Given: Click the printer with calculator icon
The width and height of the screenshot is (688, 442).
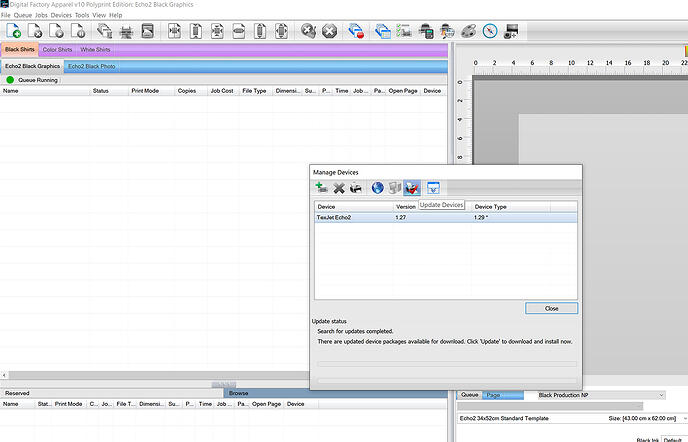Looking at the screenshot, I should tap(426, 31).
